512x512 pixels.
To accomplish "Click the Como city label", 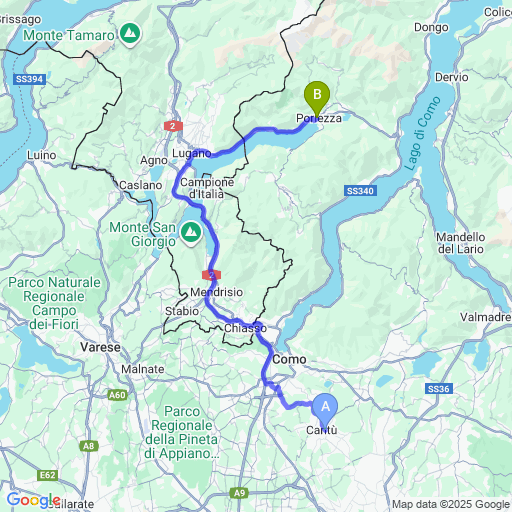I will tap(289, 359).
